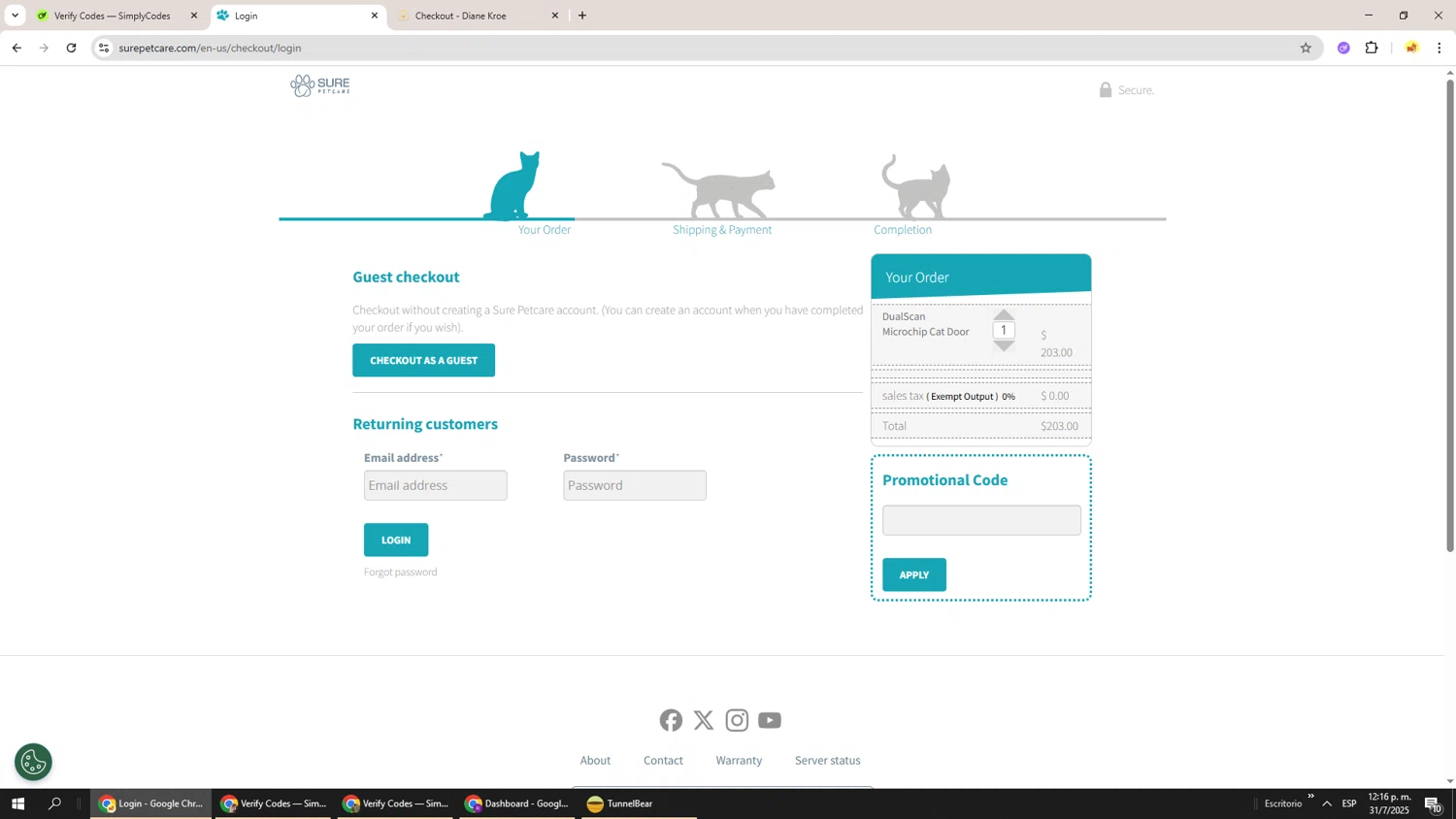Close the Login tab

tap(375, 16)
